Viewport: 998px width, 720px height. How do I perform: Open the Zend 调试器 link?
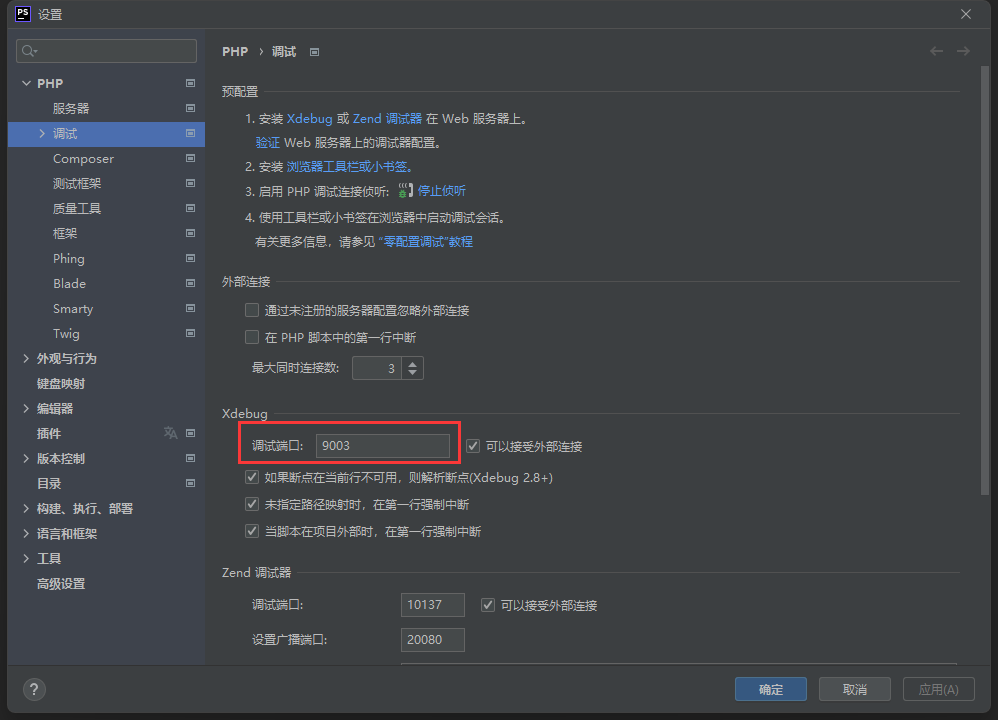click(x=388, y=118)
